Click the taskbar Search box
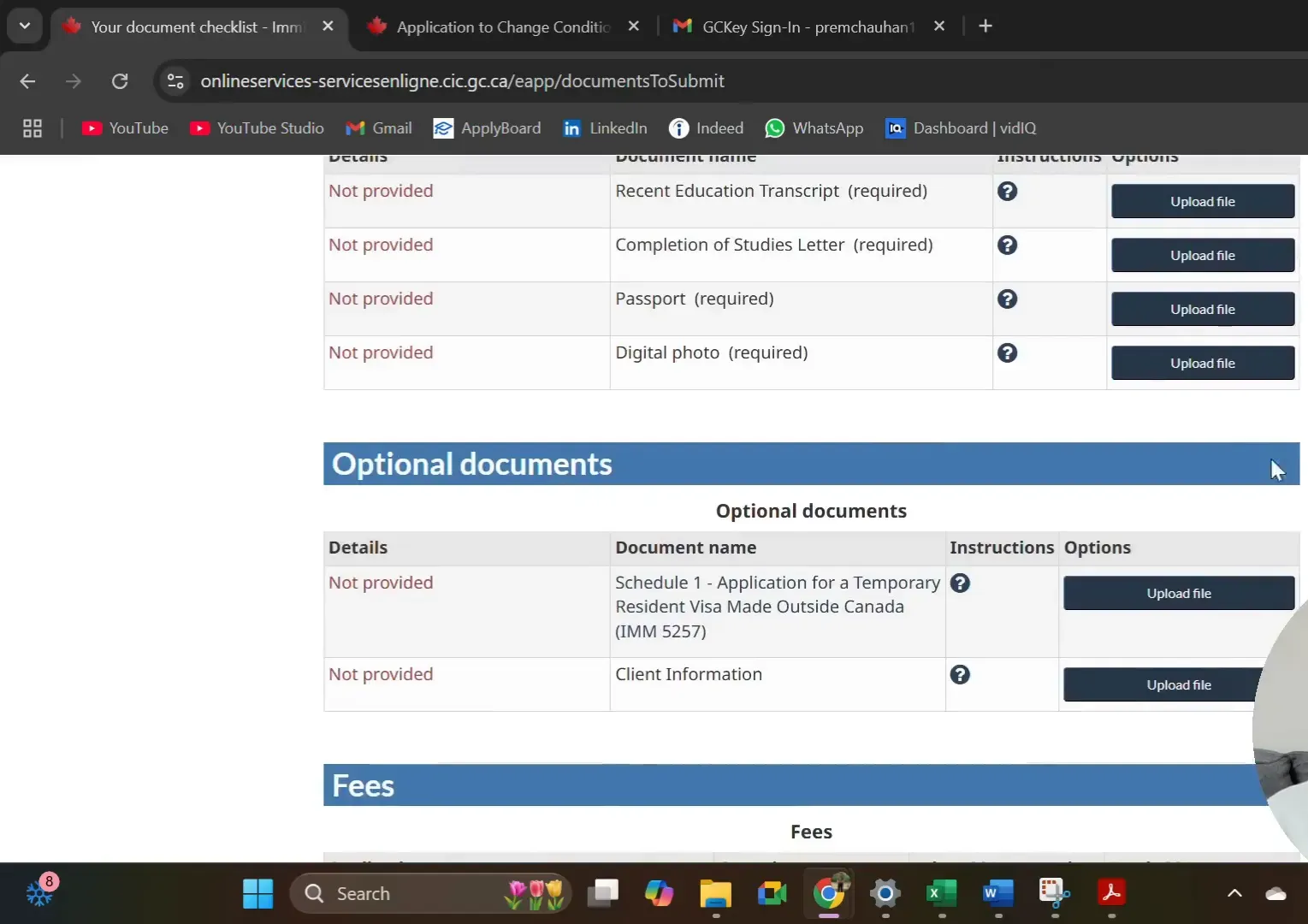The height and width of the screenshot is (924, 1308). point(430,894)
